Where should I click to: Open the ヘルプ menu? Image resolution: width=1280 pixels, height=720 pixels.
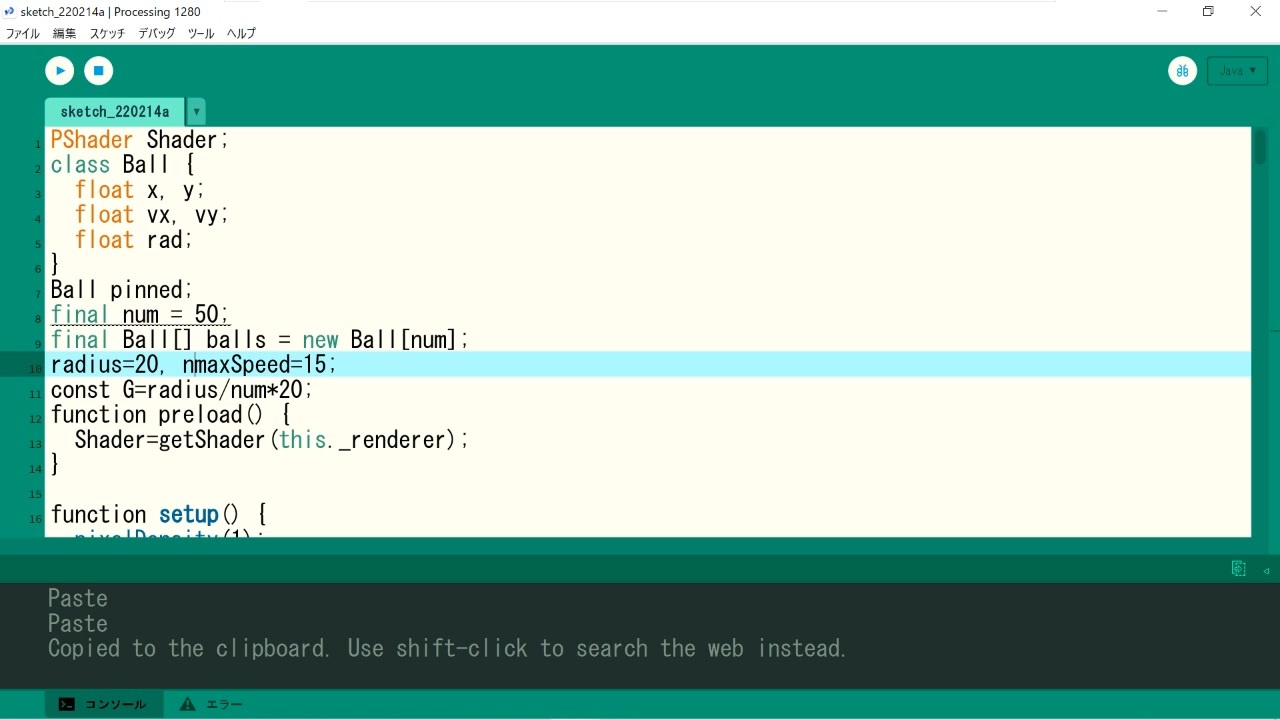[x=241, y=33]
